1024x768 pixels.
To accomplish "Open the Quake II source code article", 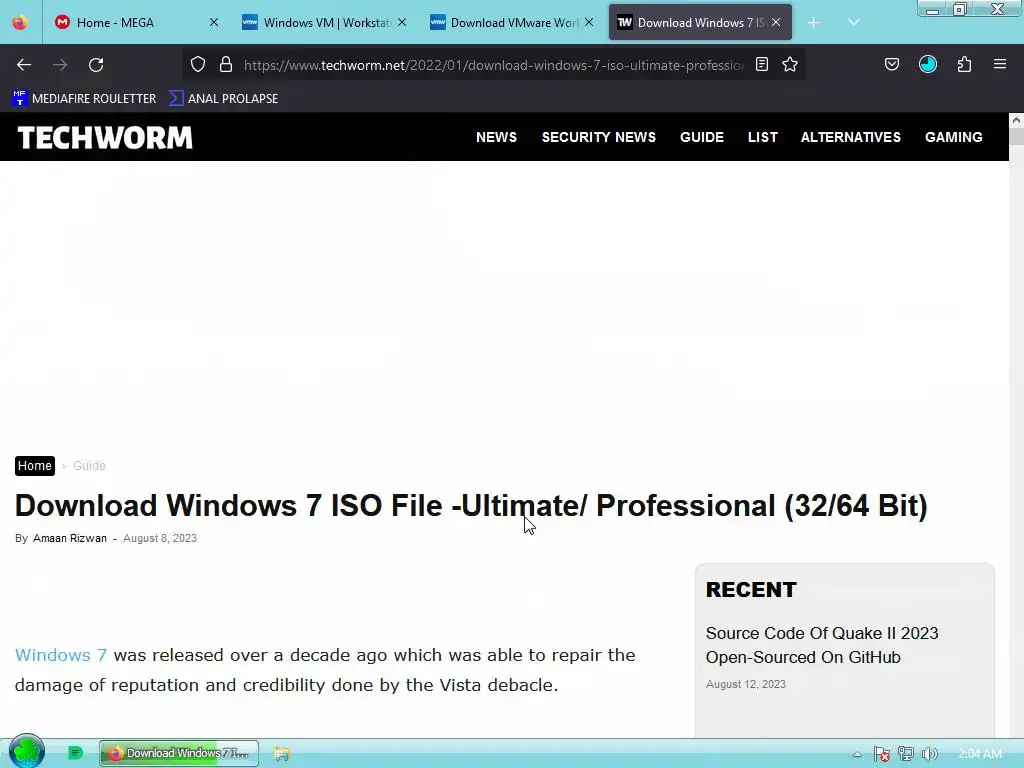I will point(822,645).
